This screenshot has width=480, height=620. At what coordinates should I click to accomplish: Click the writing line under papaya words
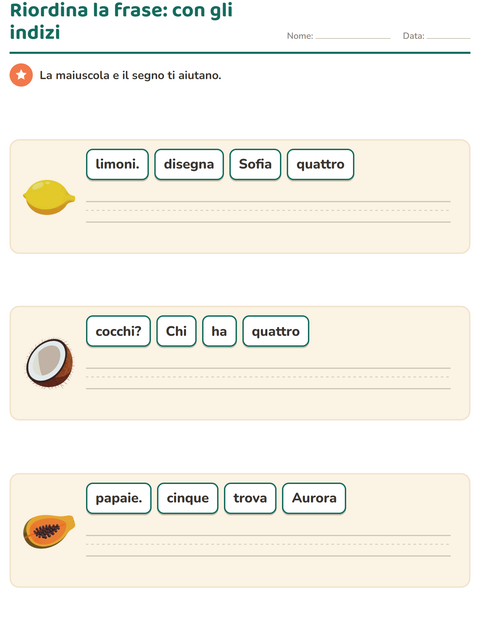pos(268,545)
